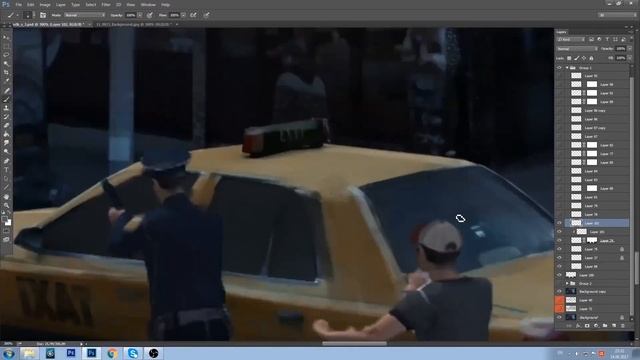Select the Layer 101 row
The height and width of the screenshot is (360, 640).
(596, 231)
